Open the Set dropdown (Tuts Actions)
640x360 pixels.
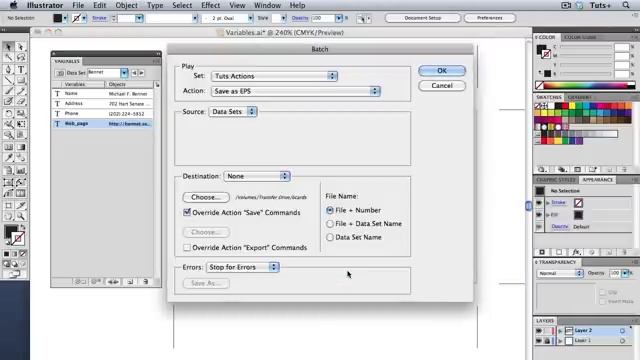(x=274, y=76)
